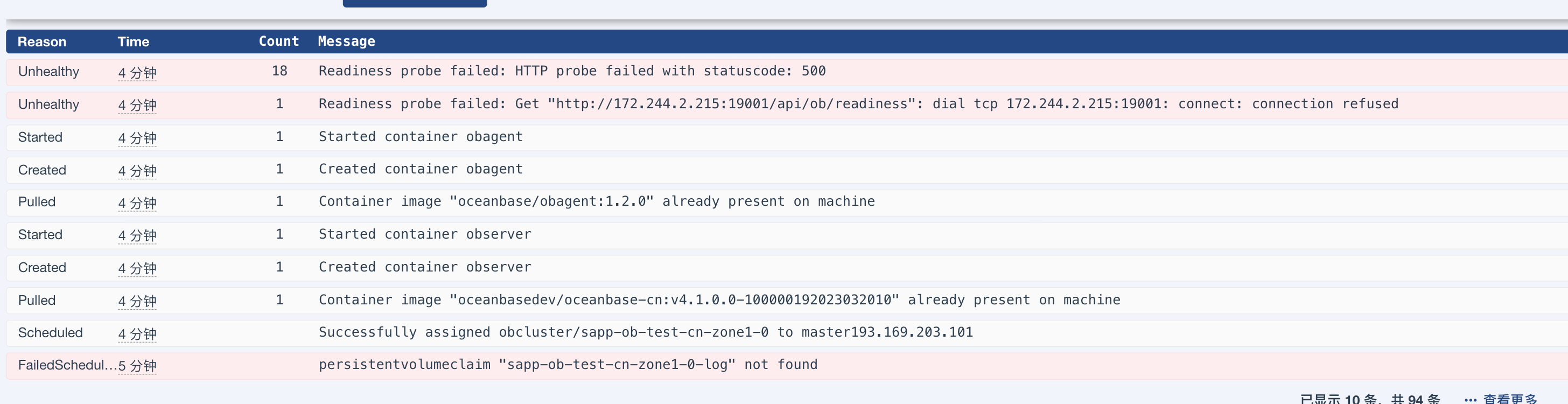Open the Created container observer event
Screen dimensions: 1568x404
787,268
